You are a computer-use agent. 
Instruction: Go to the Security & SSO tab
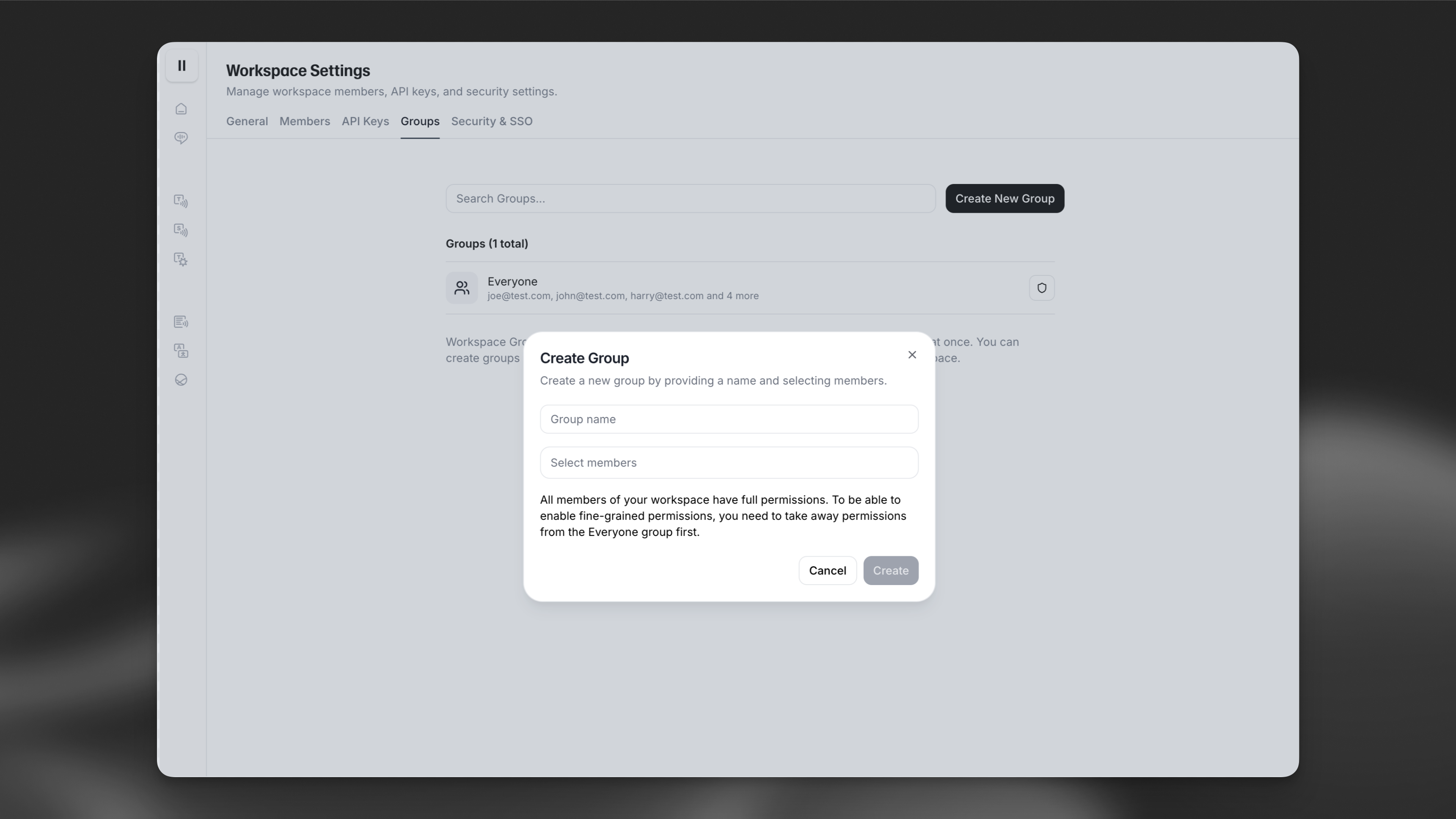(x=491, y=121)
